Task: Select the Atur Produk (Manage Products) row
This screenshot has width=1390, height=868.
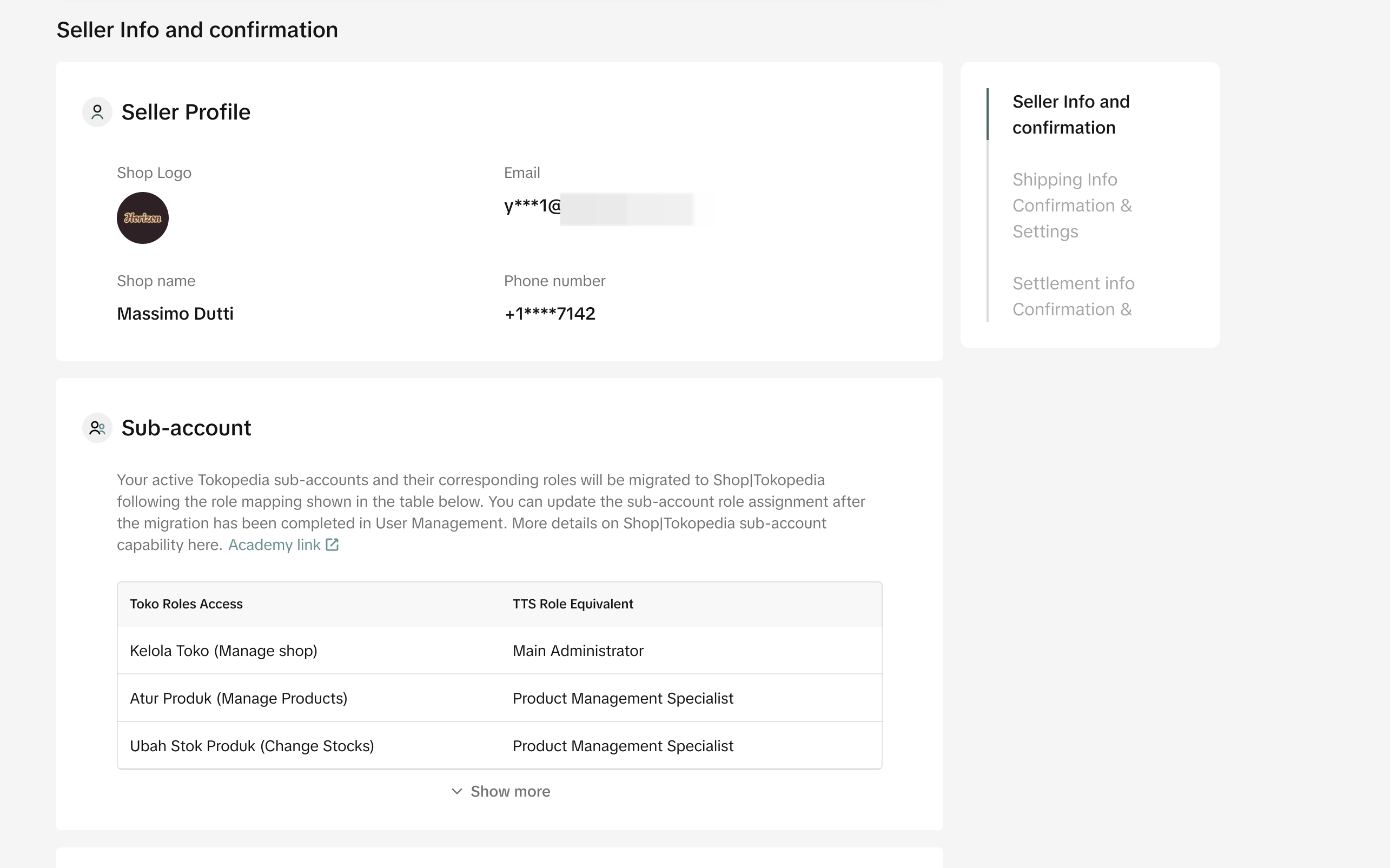Action: coord(239,699)
